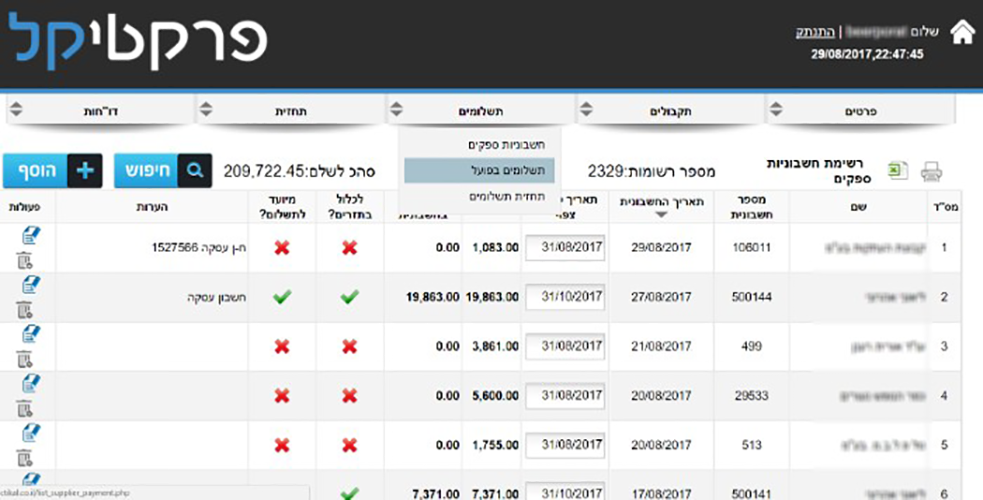Click expected date field of invoice 513
Image resolution: width=983 pixels, height=500 pixels.
click(x=565, y=445)
